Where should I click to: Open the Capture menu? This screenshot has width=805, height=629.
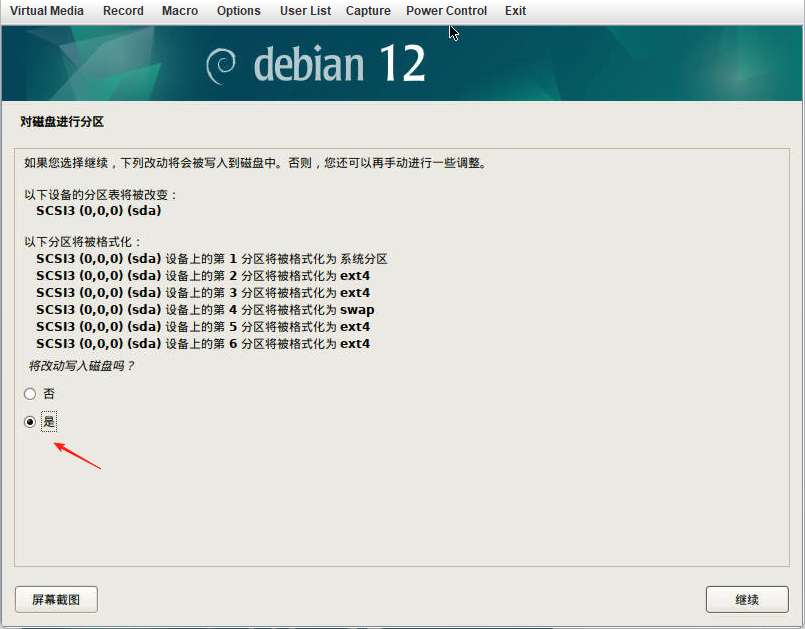click(368, 11)
